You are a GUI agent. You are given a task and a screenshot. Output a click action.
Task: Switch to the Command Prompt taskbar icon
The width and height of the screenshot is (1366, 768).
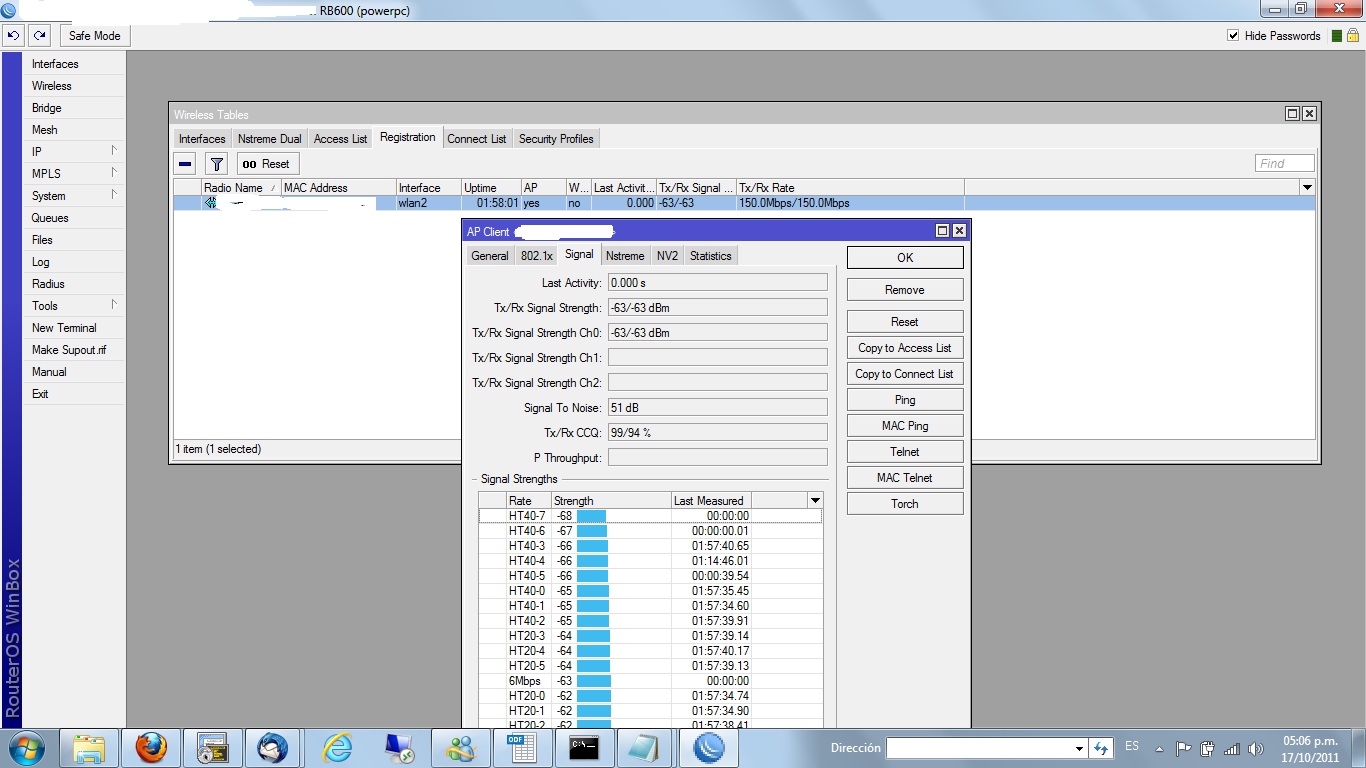pyautogui.click(x=583, y=748)
